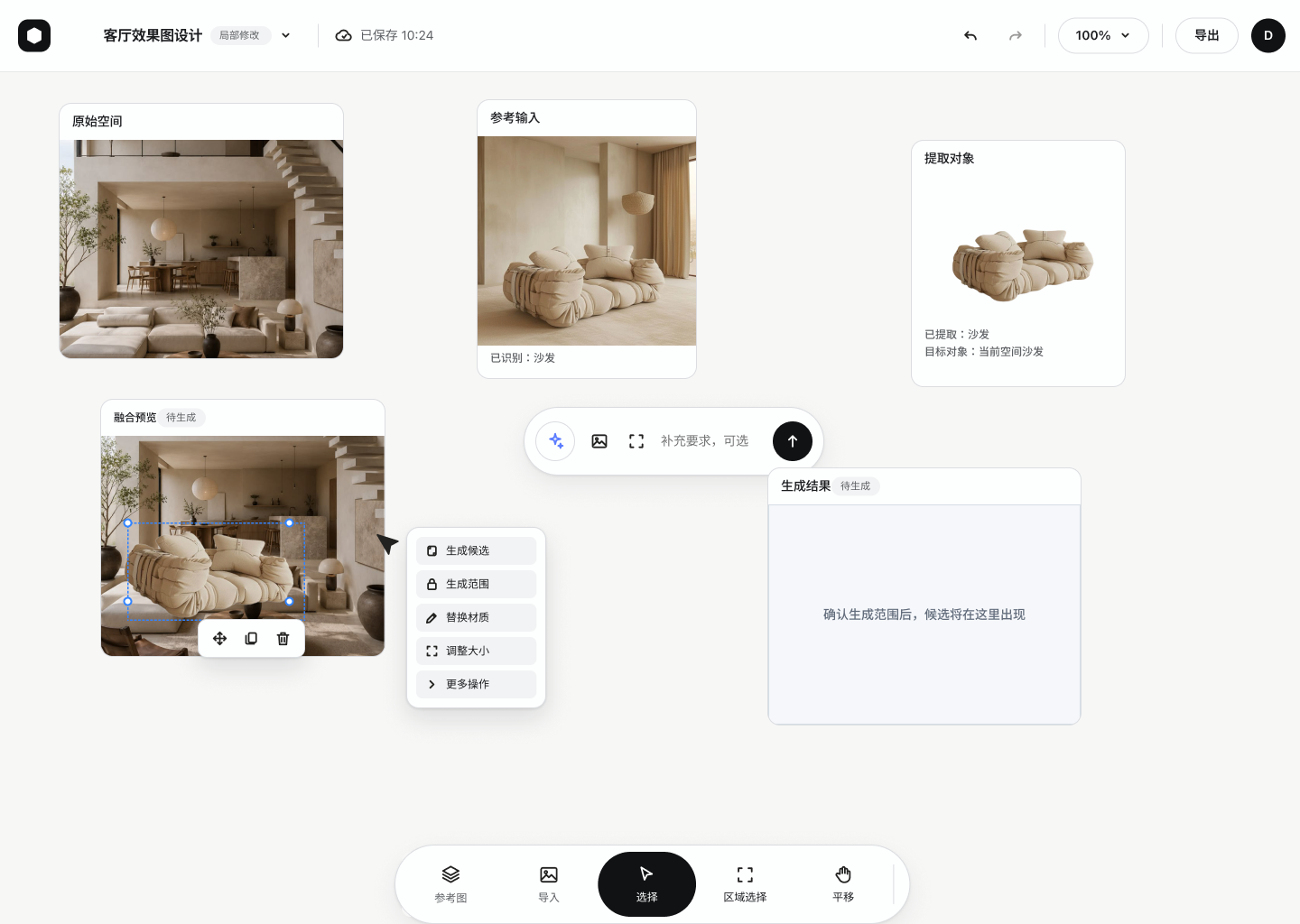The image size is (1300, 924).
Task: Click the 局部修改 mode tag
Action: (239, 35)
